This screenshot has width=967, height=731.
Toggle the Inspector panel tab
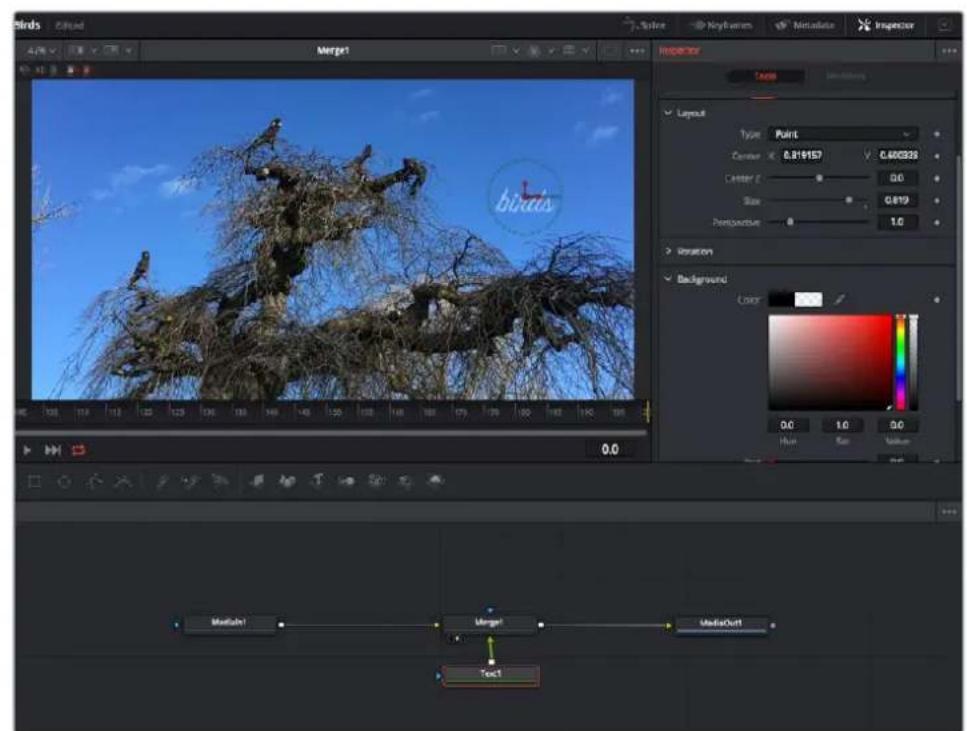(886, 25)
